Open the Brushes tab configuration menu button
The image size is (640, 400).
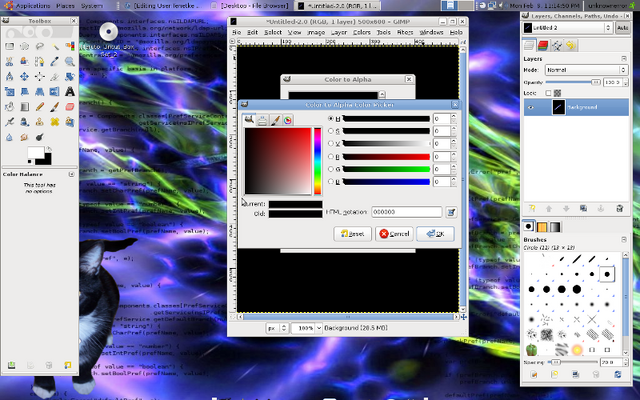tap(624, 240)
